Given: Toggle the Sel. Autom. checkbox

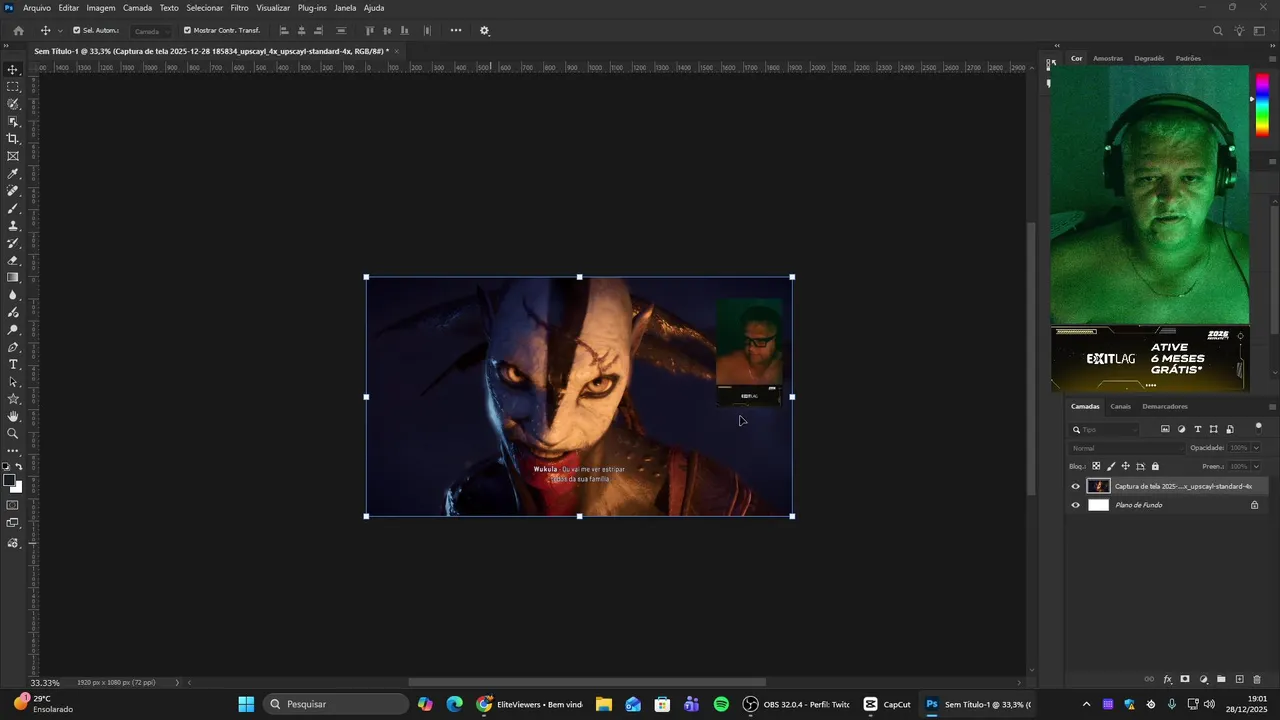Looking at the screenshot, I should (76, 31).
